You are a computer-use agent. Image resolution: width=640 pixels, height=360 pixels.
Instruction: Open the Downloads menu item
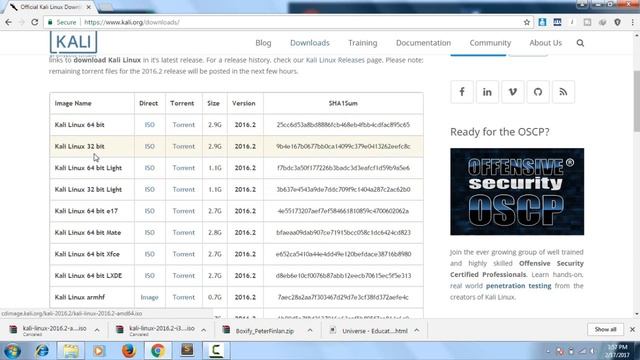coord(310,43)
